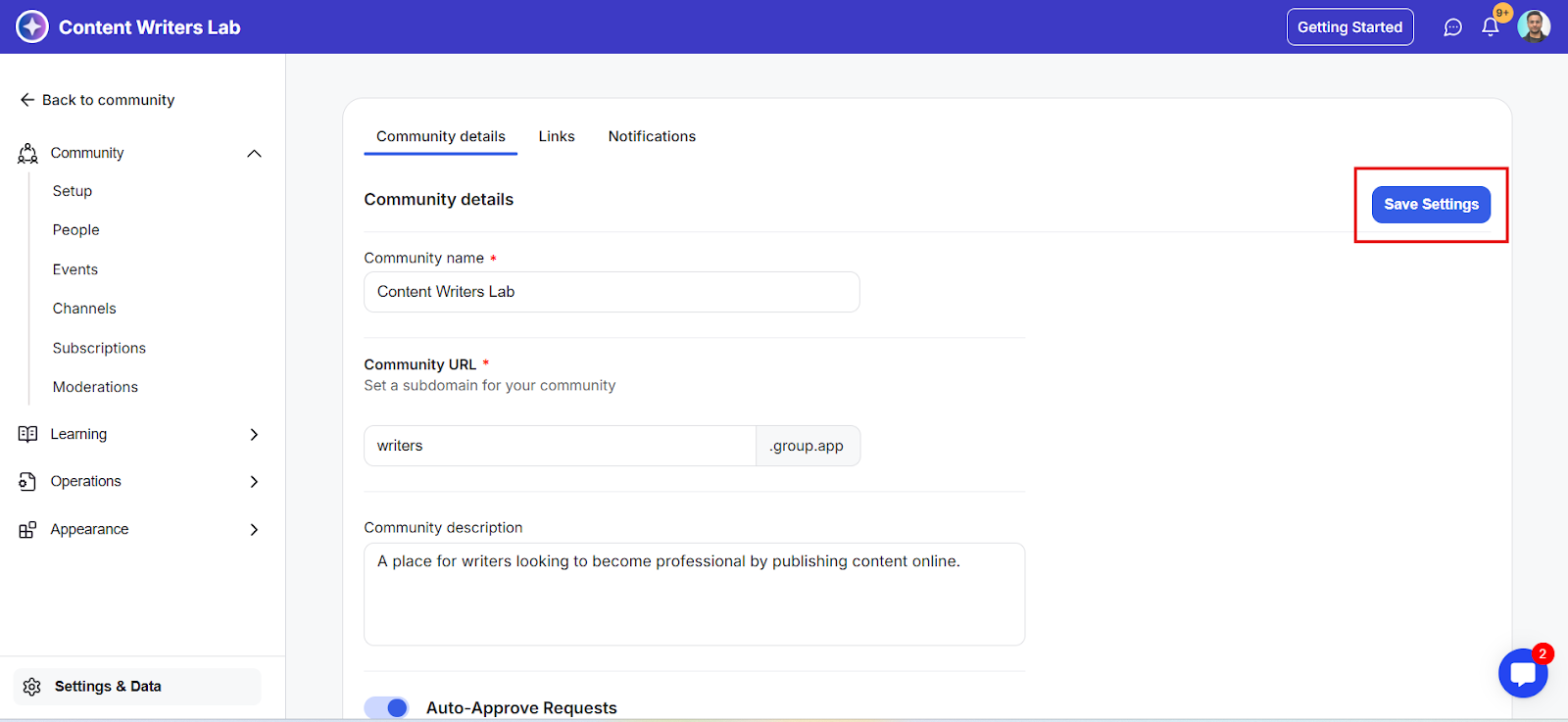Click the Save Settings button
Image resolution: width=1568 pixels, height=722 pixels.
1431,205
